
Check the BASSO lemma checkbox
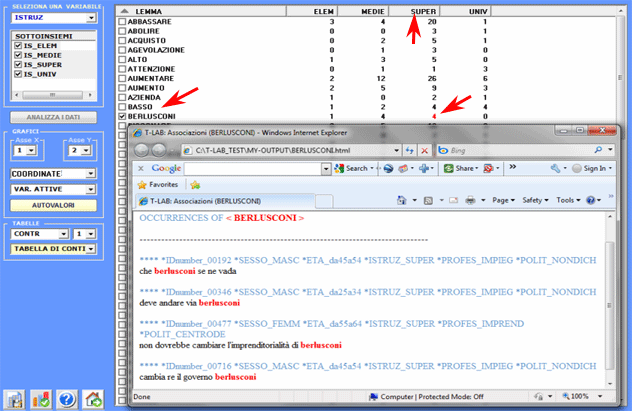pyautogui.click(x=123, y=107)
